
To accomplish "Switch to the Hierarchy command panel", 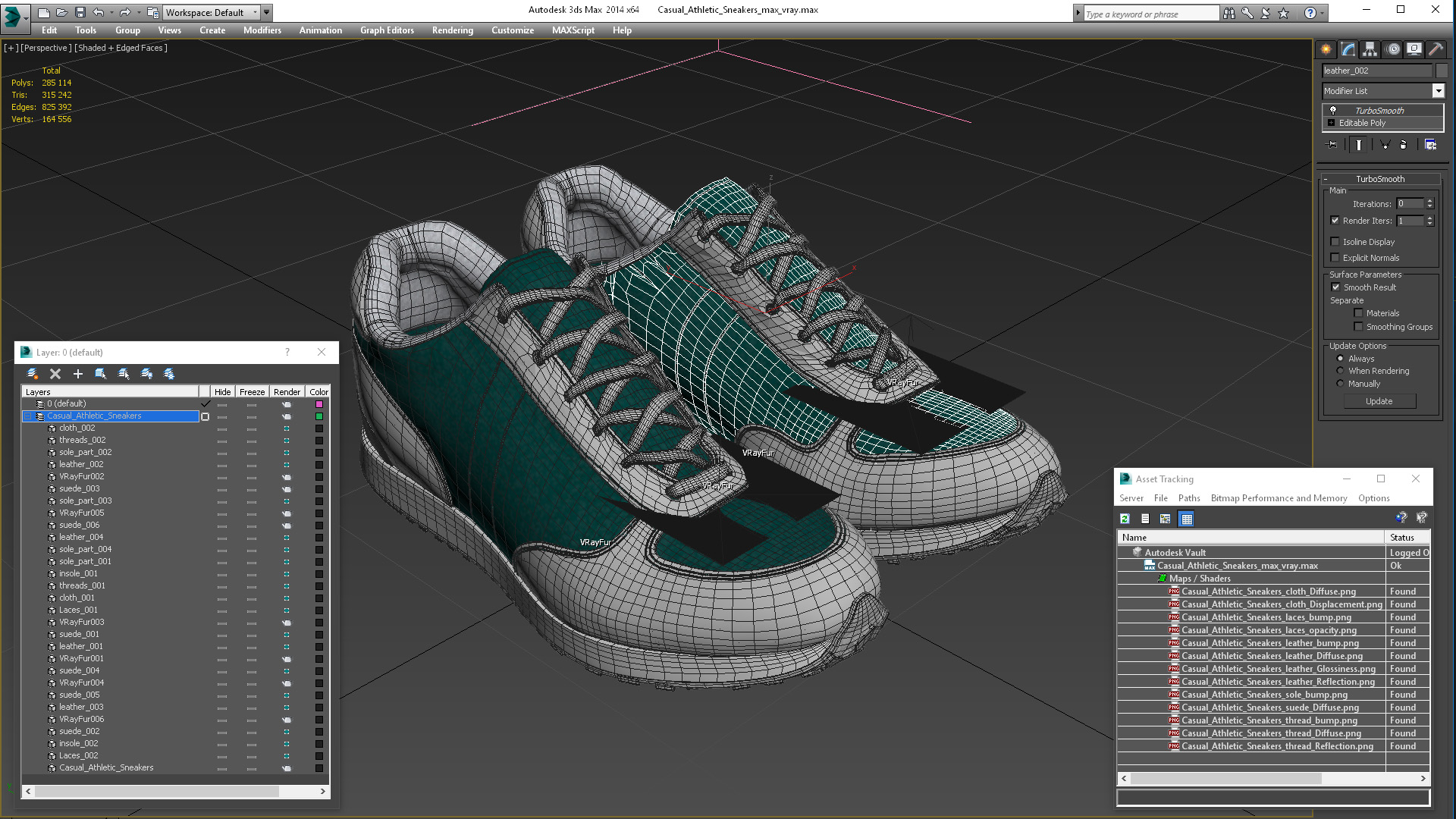I will (x=1370, y=49).
